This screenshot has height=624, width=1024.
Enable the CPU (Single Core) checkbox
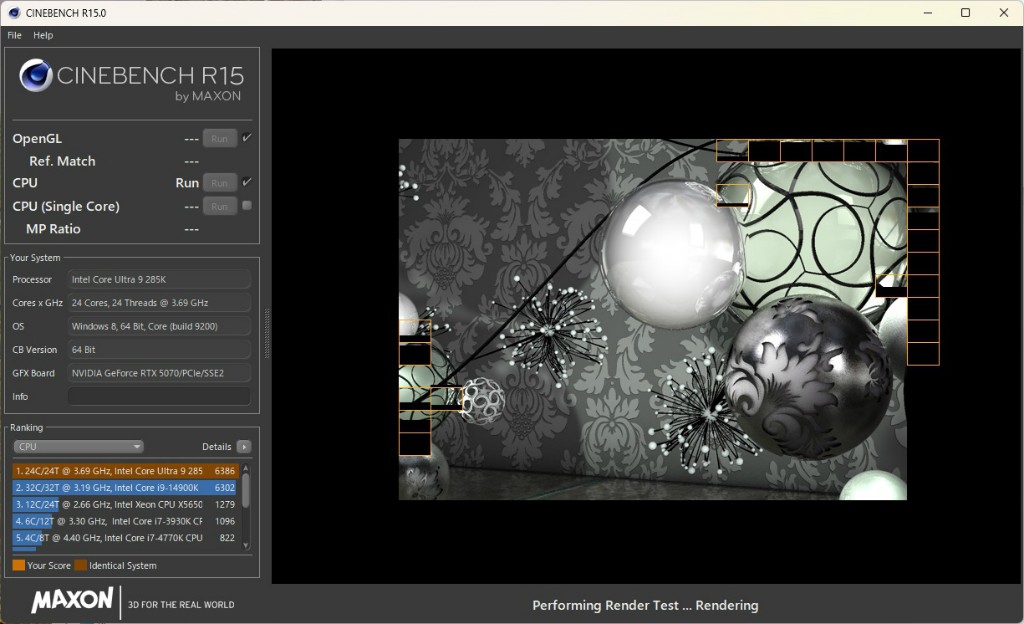[x=246, y=206]
